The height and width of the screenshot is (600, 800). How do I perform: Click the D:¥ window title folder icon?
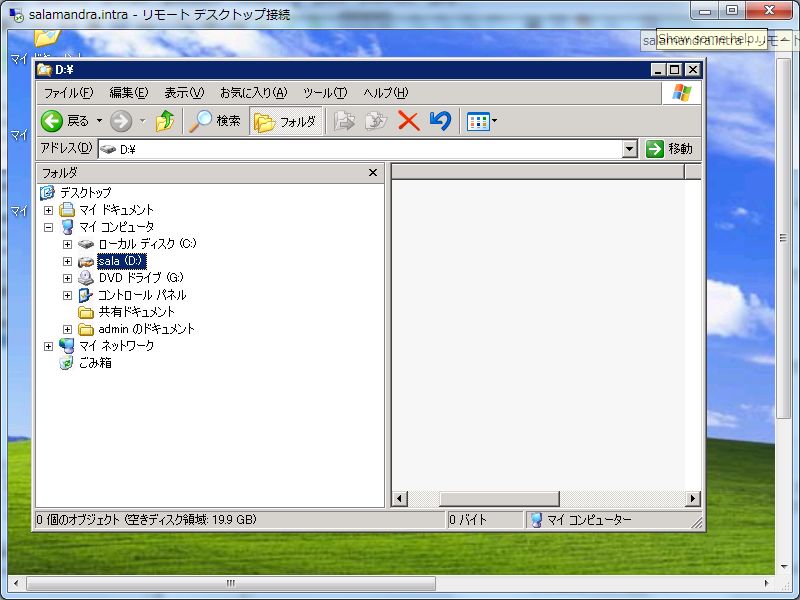[44, 69]
